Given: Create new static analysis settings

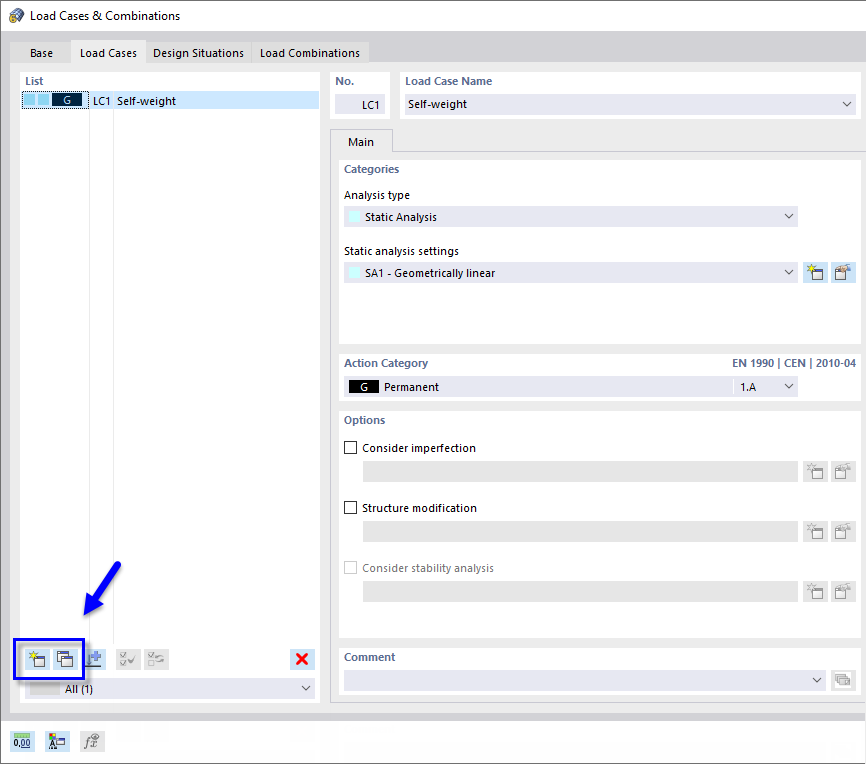Looking at the screenshot, I should [814, 272].
